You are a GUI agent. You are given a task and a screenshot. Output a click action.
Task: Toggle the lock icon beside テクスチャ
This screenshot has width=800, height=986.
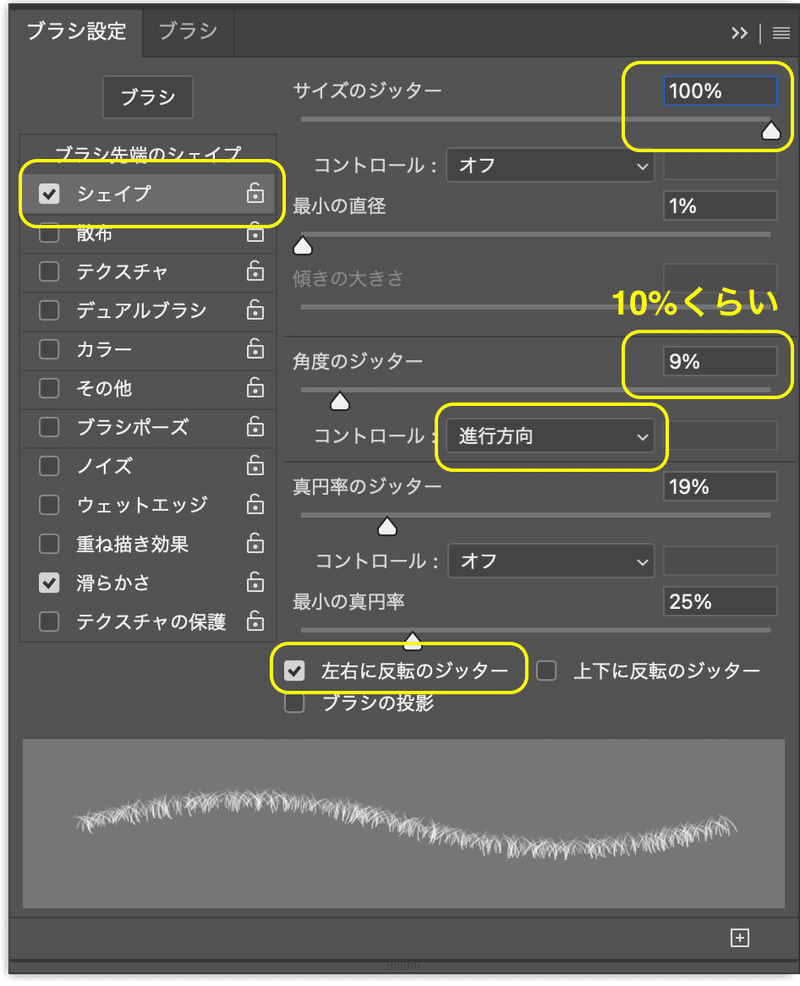coord(255,271)
